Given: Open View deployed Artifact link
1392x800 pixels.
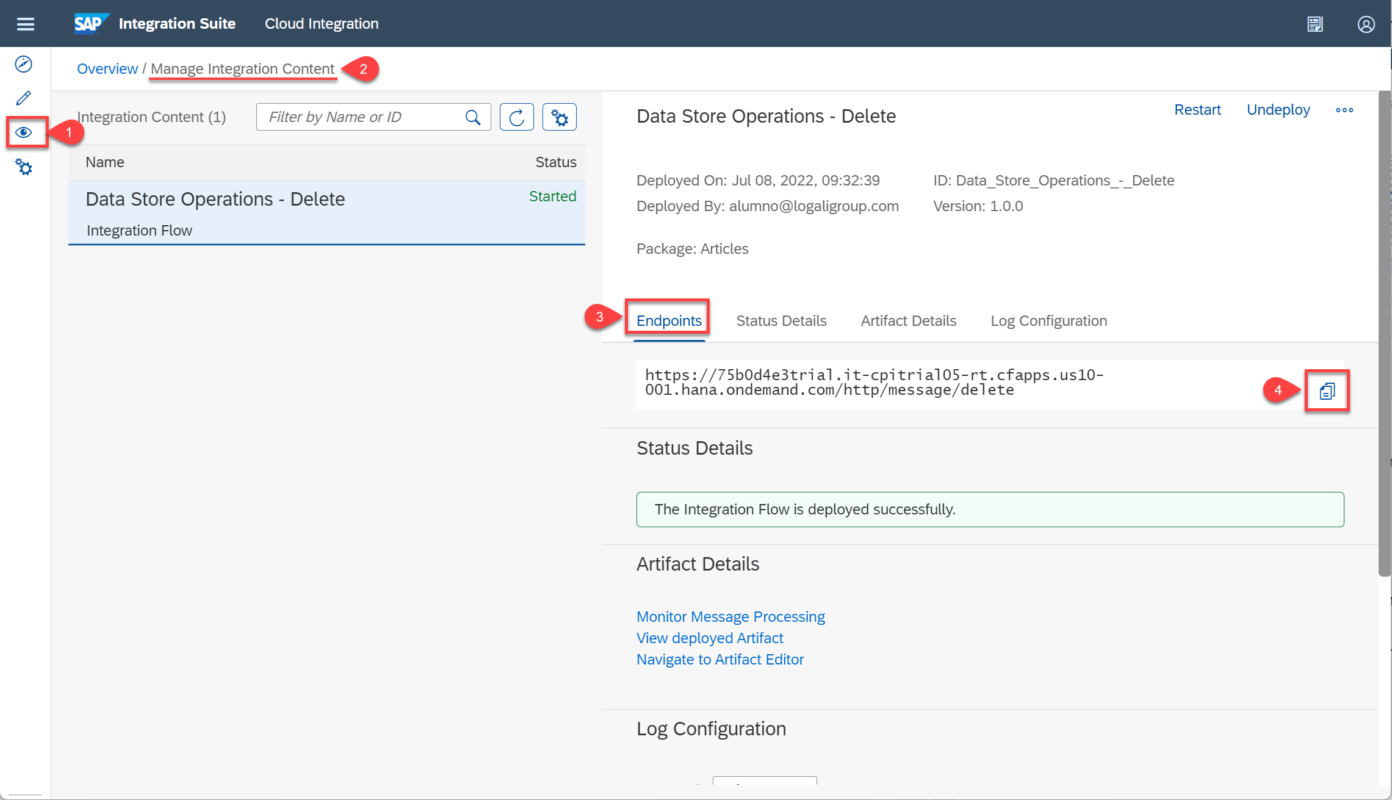Looking at the screenshot, I should 710,638.
